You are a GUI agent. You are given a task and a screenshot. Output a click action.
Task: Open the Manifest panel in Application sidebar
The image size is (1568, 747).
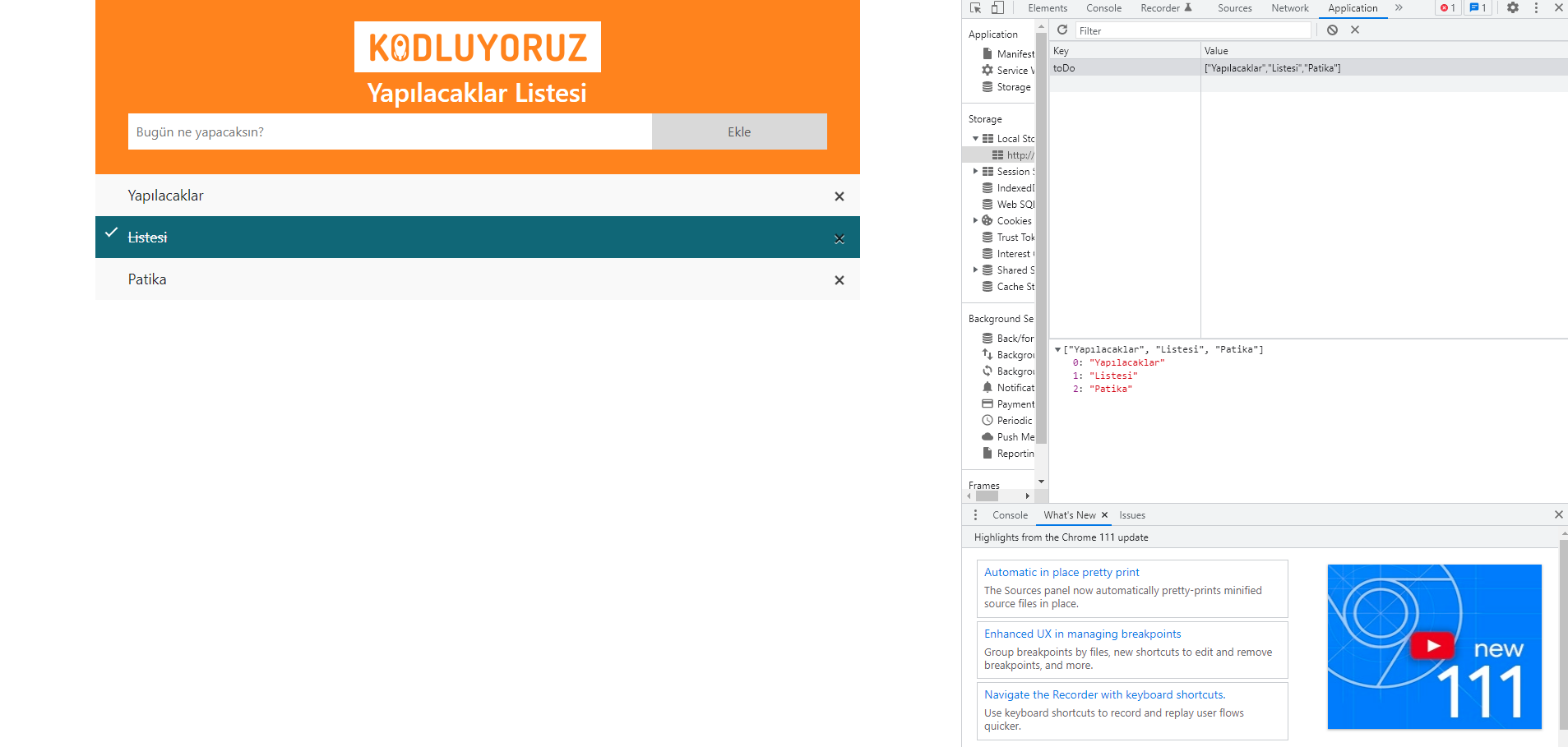1015,53
